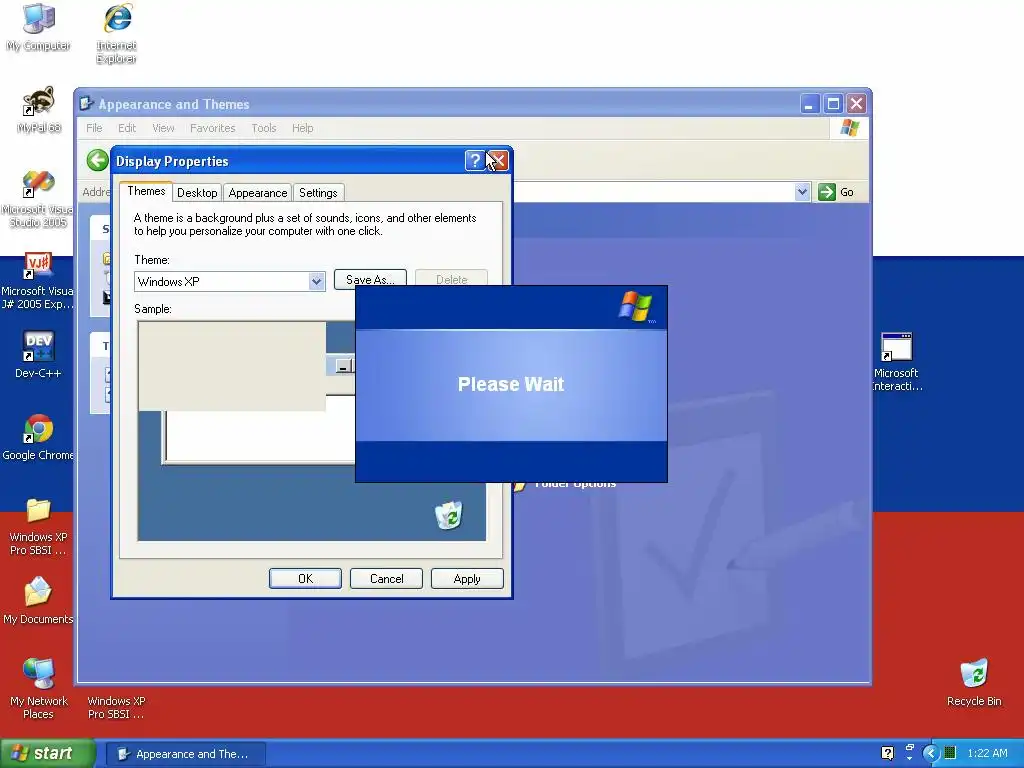Click the Folder Options link
This screenshot has width=1024, height=768.
[x=575, y=484]
